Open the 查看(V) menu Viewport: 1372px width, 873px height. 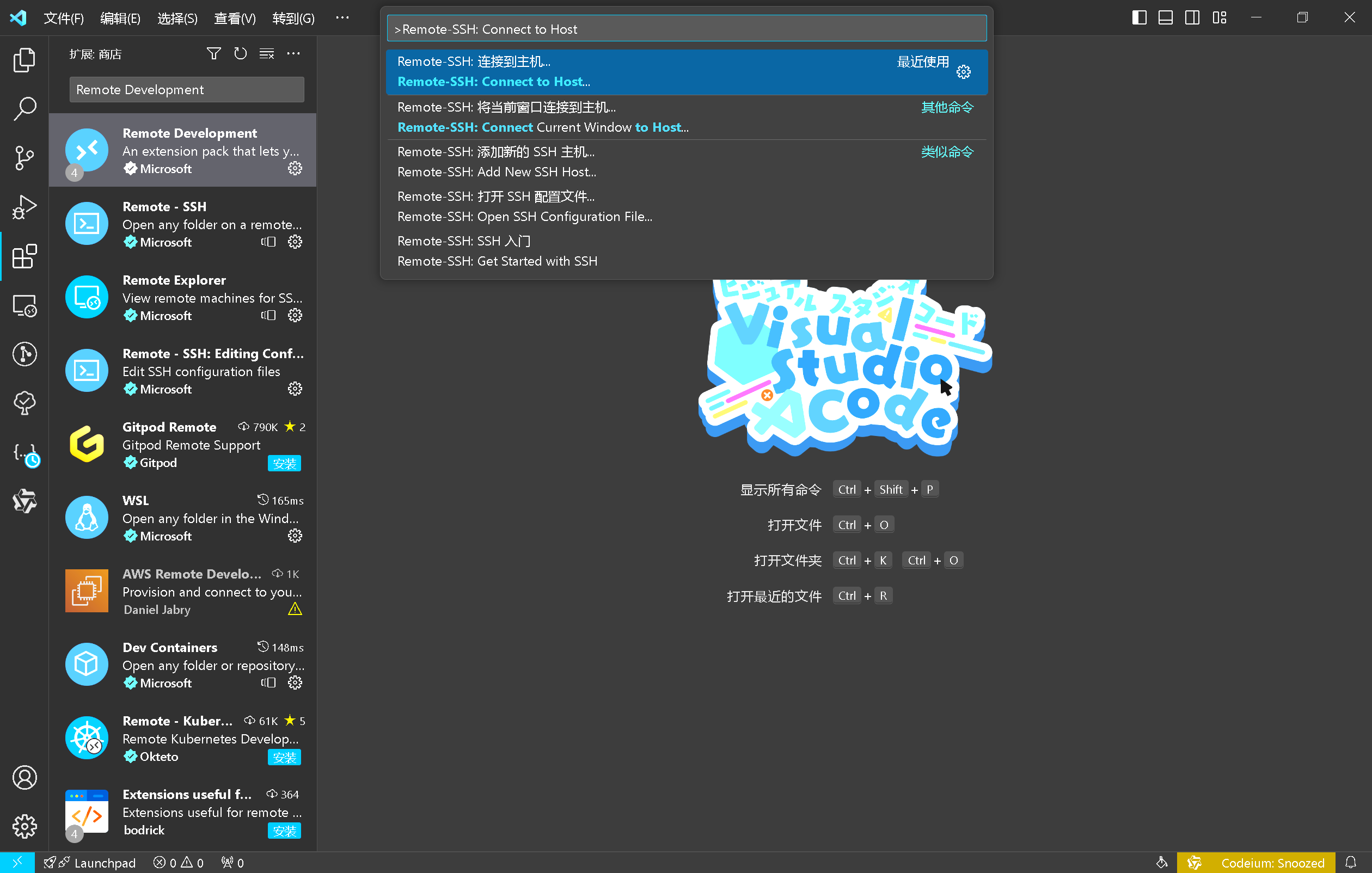(x=235, y=18)
